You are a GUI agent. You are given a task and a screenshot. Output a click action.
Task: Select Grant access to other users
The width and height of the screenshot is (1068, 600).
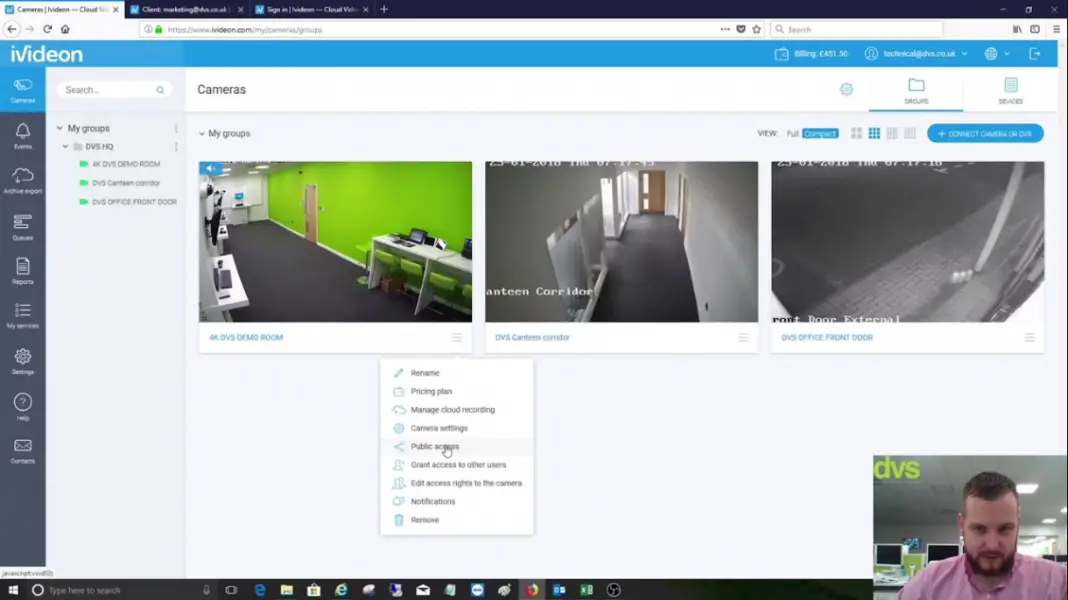click(456, 465)
